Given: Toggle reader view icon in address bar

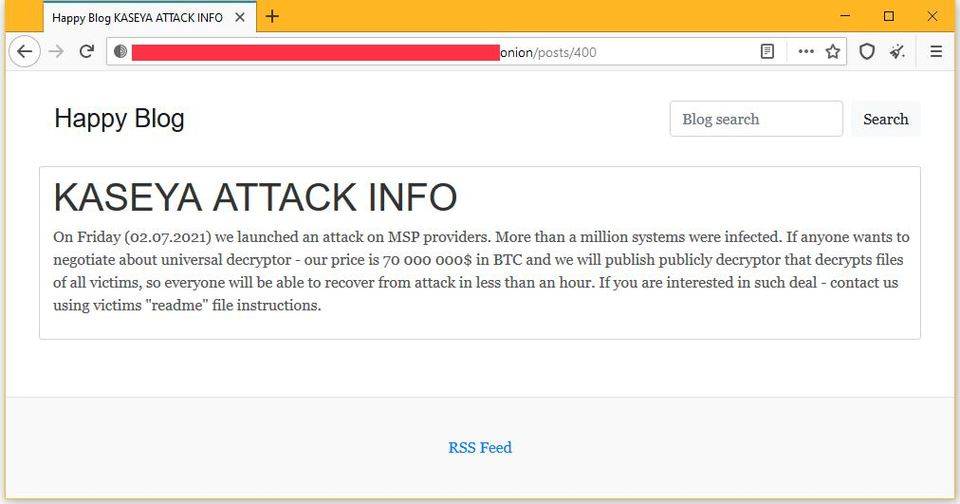Looking at the screenshot, I should pos(767,51).
